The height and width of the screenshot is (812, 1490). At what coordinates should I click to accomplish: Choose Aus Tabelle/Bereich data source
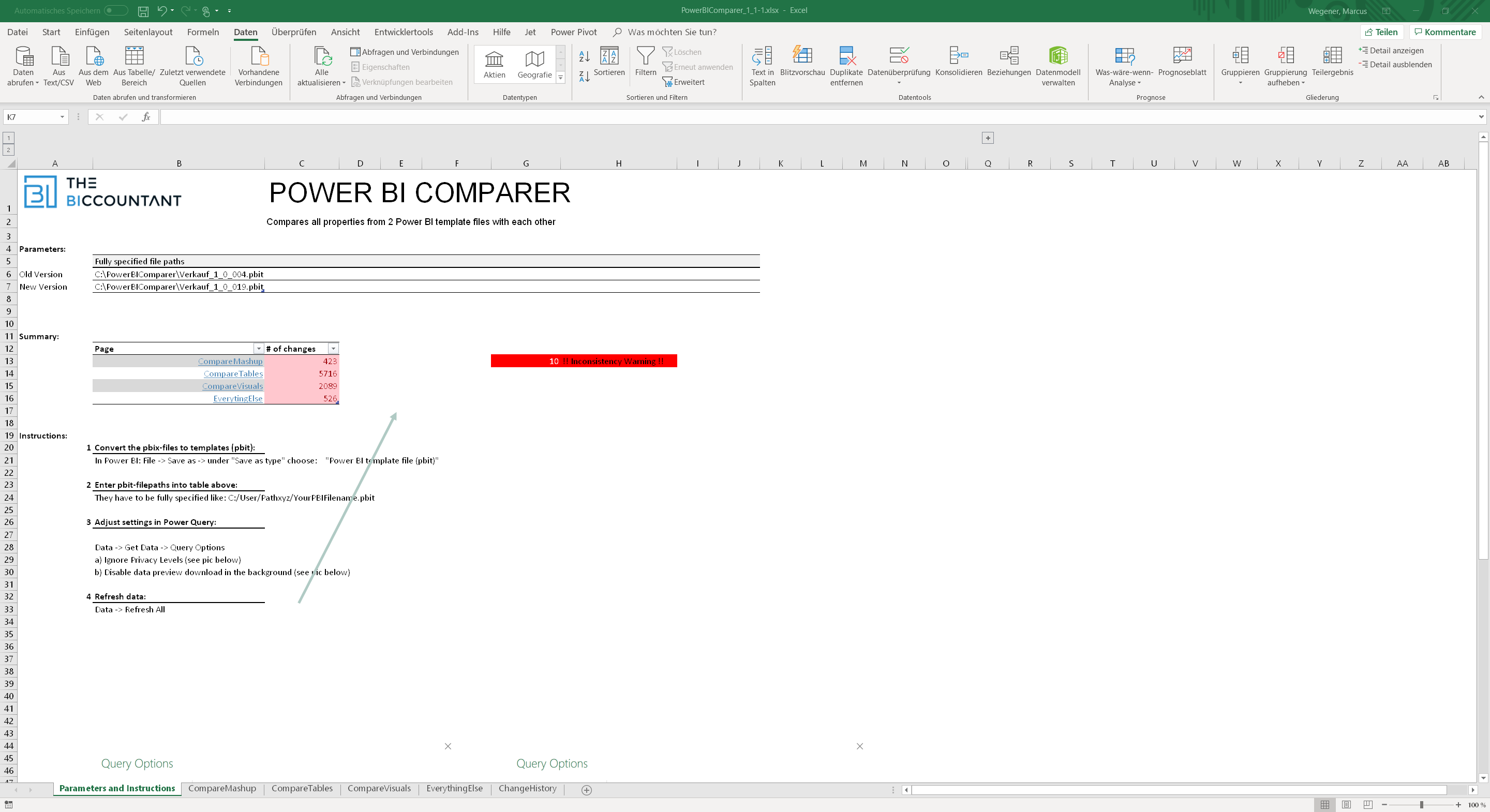pos(134,67)
